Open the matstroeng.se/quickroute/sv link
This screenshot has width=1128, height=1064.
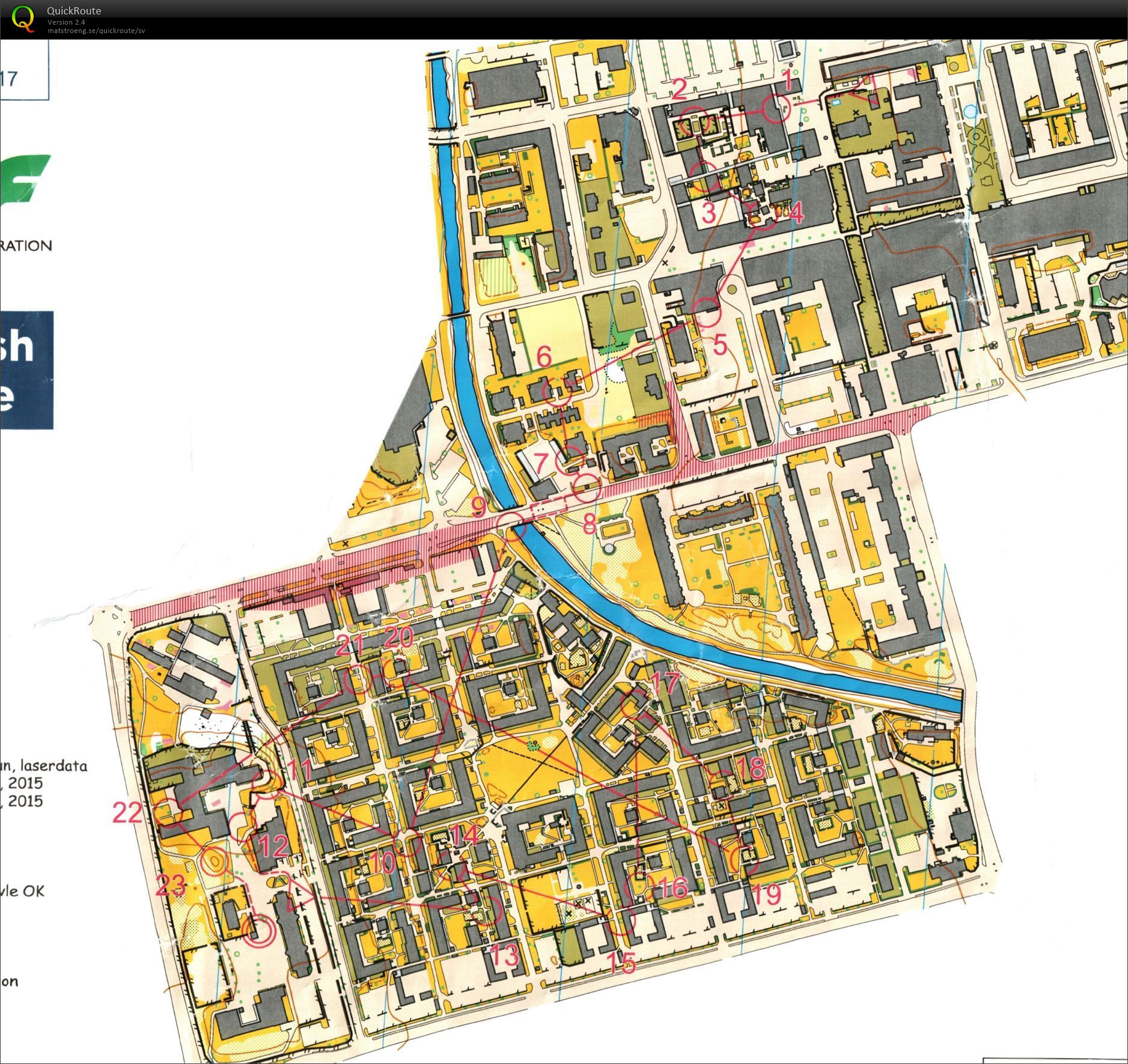coord(96,31)
